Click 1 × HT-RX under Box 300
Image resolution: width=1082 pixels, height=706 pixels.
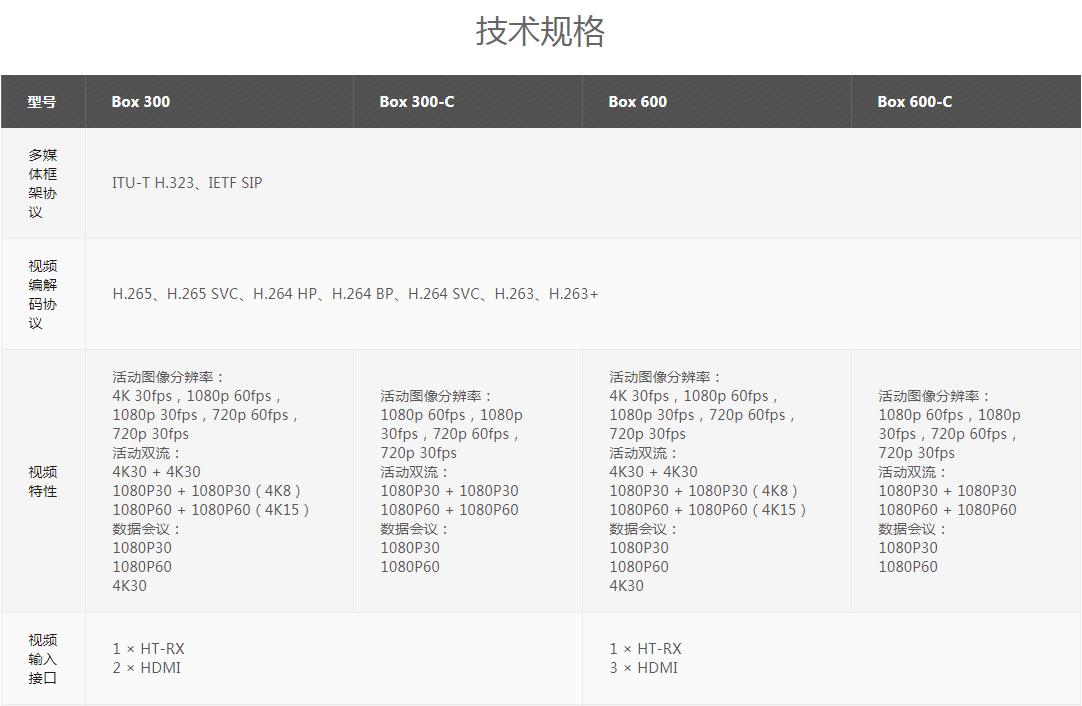pos(148,649)
